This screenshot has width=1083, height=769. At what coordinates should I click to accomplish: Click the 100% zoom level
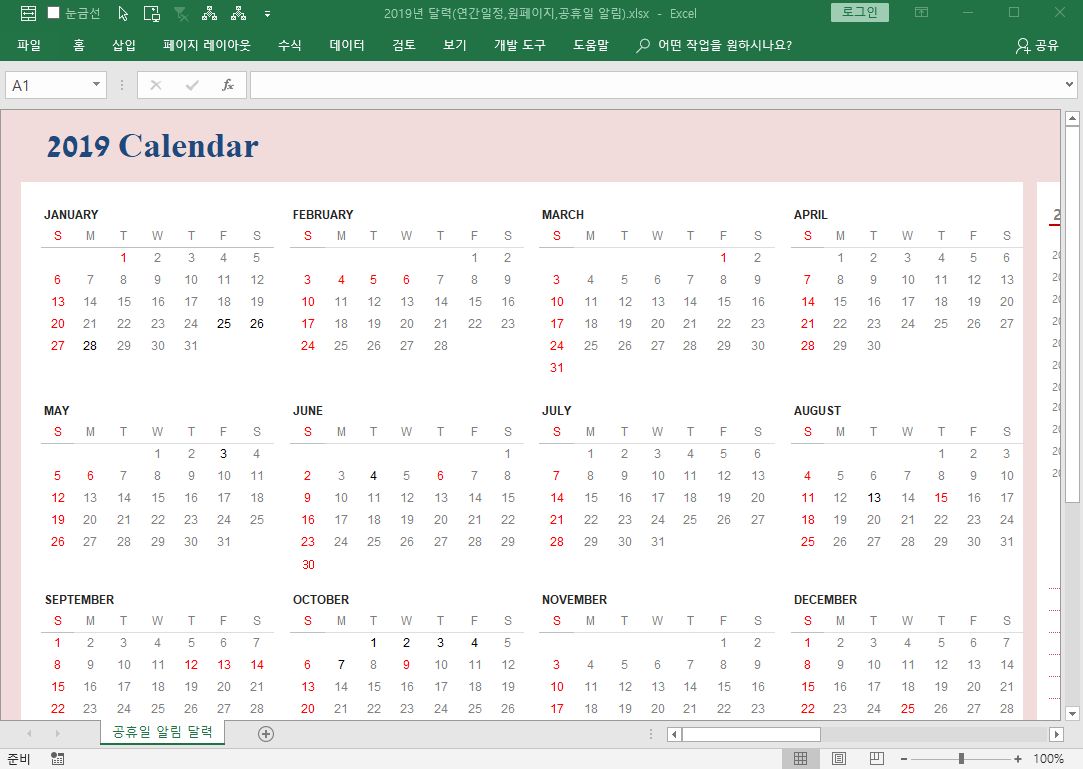(1048, 759)
